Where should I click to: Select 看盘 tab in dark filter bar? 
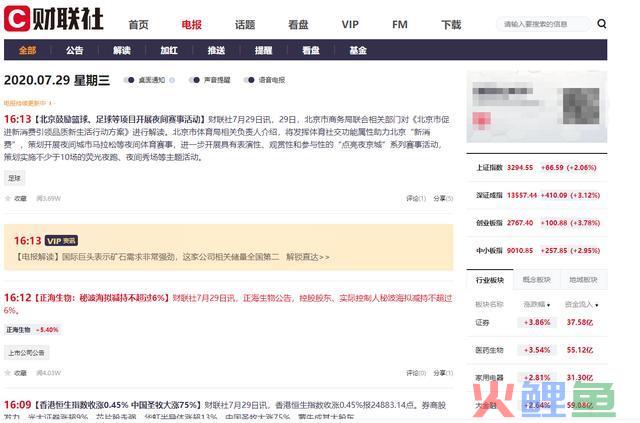pos(311,50)
